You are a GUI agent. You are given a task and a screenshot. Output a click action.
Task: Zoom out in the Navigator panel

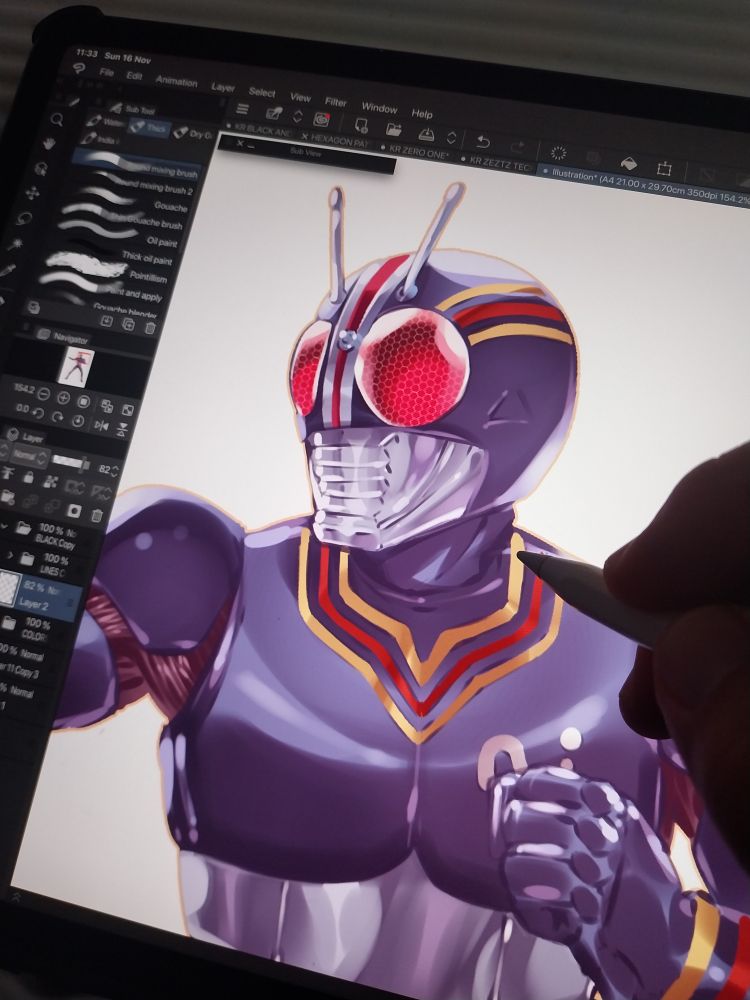tap(43, 395)
